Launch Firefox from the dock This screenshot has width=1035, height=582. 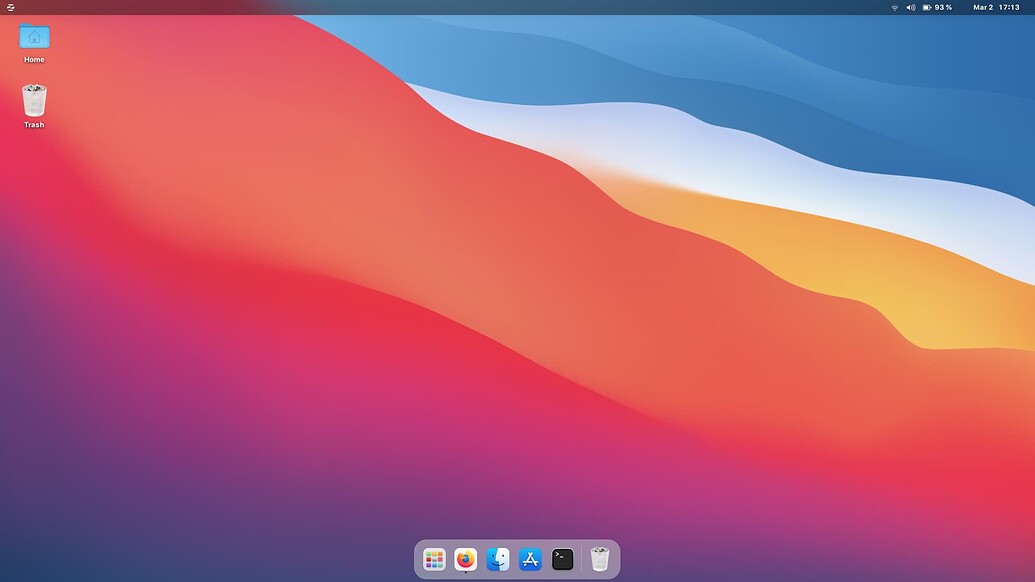465,559
